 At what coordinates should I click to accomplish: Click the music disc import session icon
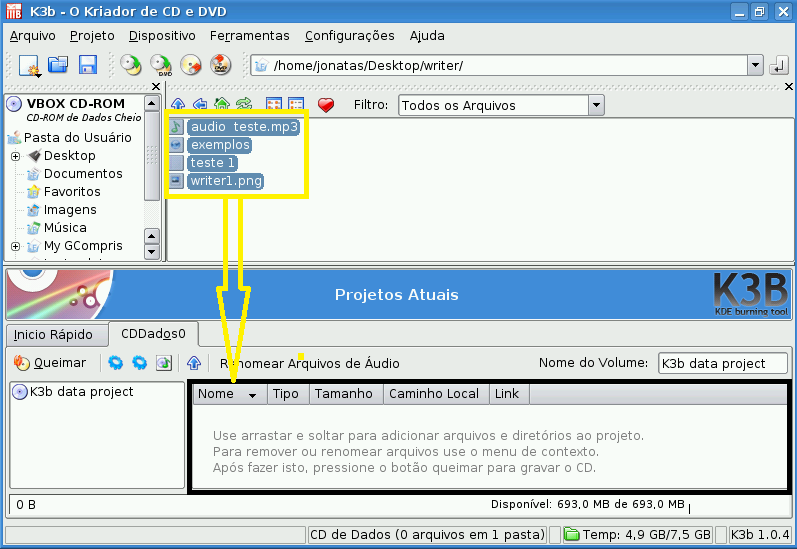point(164,363)
